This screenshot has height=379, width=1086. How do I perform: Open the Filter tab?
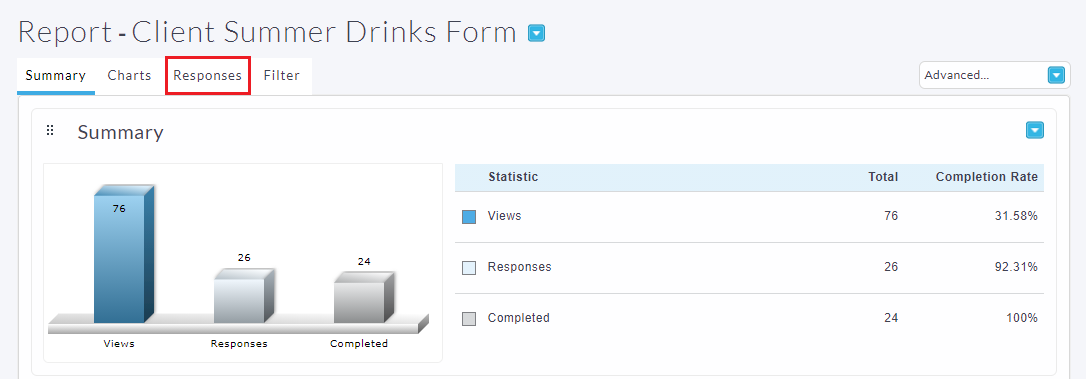click(281, 76)
